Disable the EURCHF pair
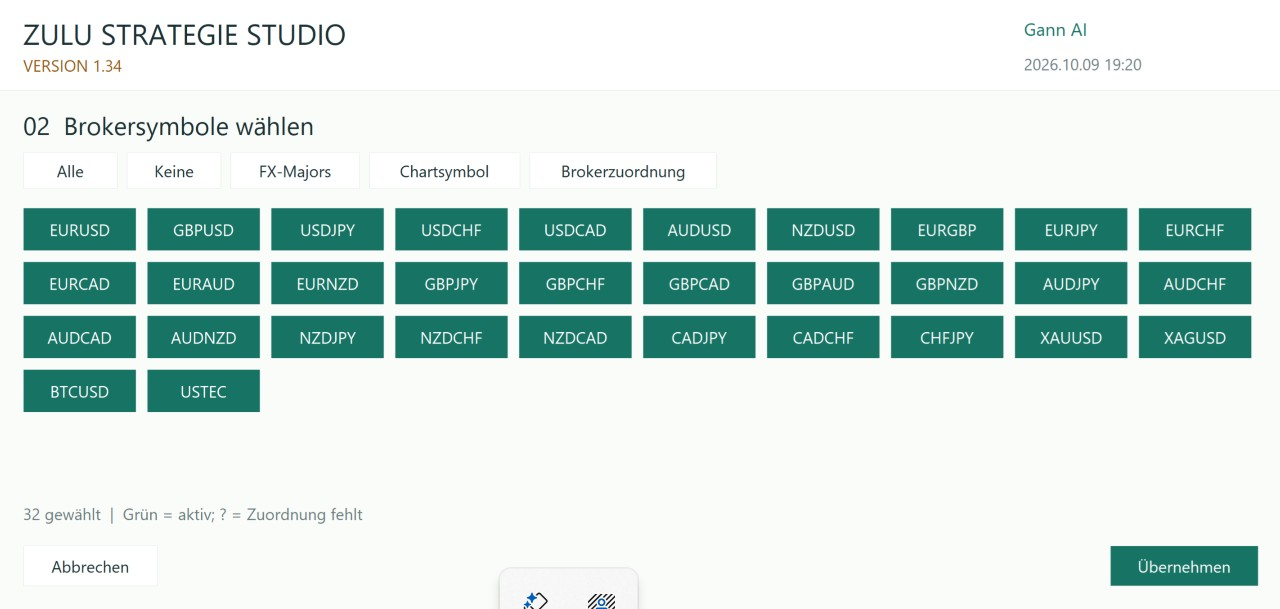Viewport: 1280px width, 609px height. pos(1196,230)
